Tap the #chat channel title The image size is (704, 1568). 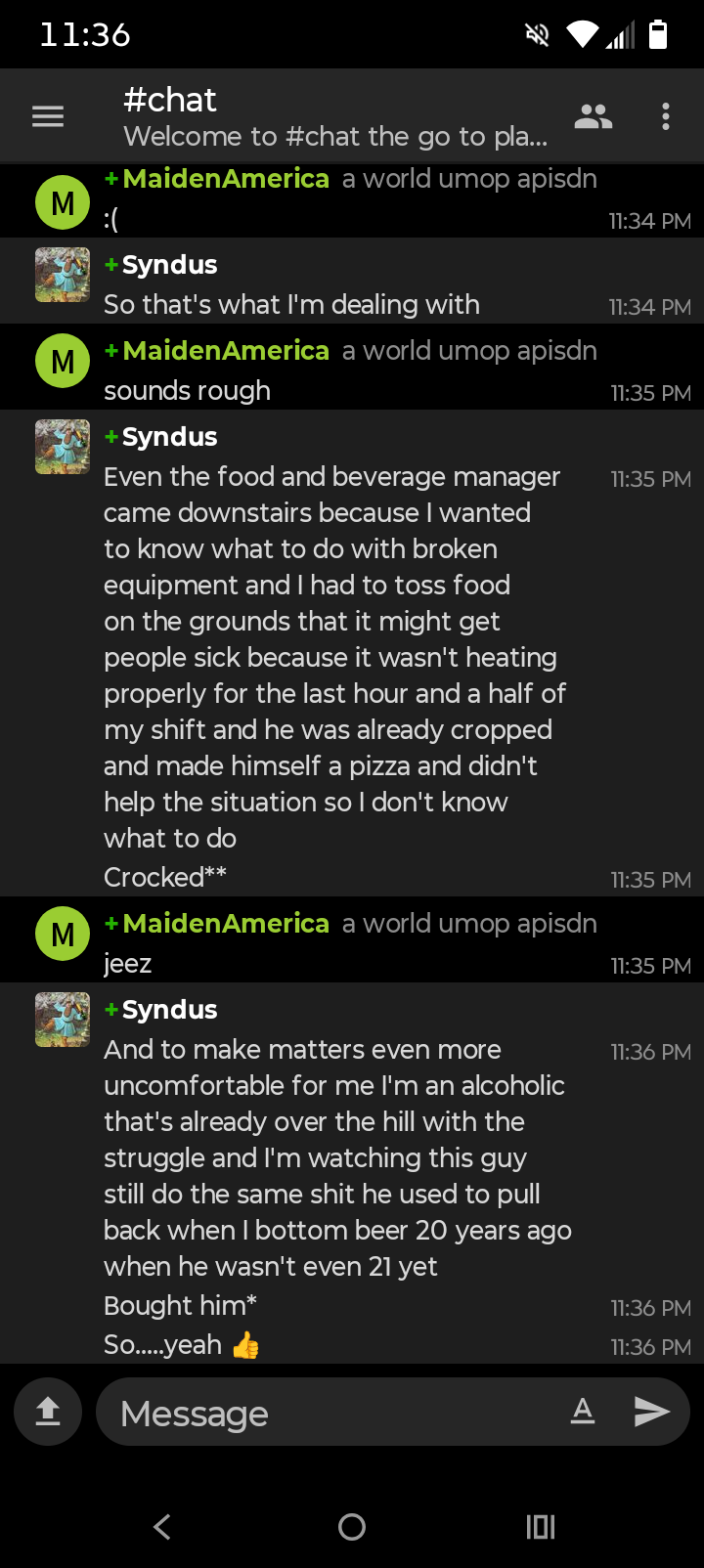(x=170, y=100)
